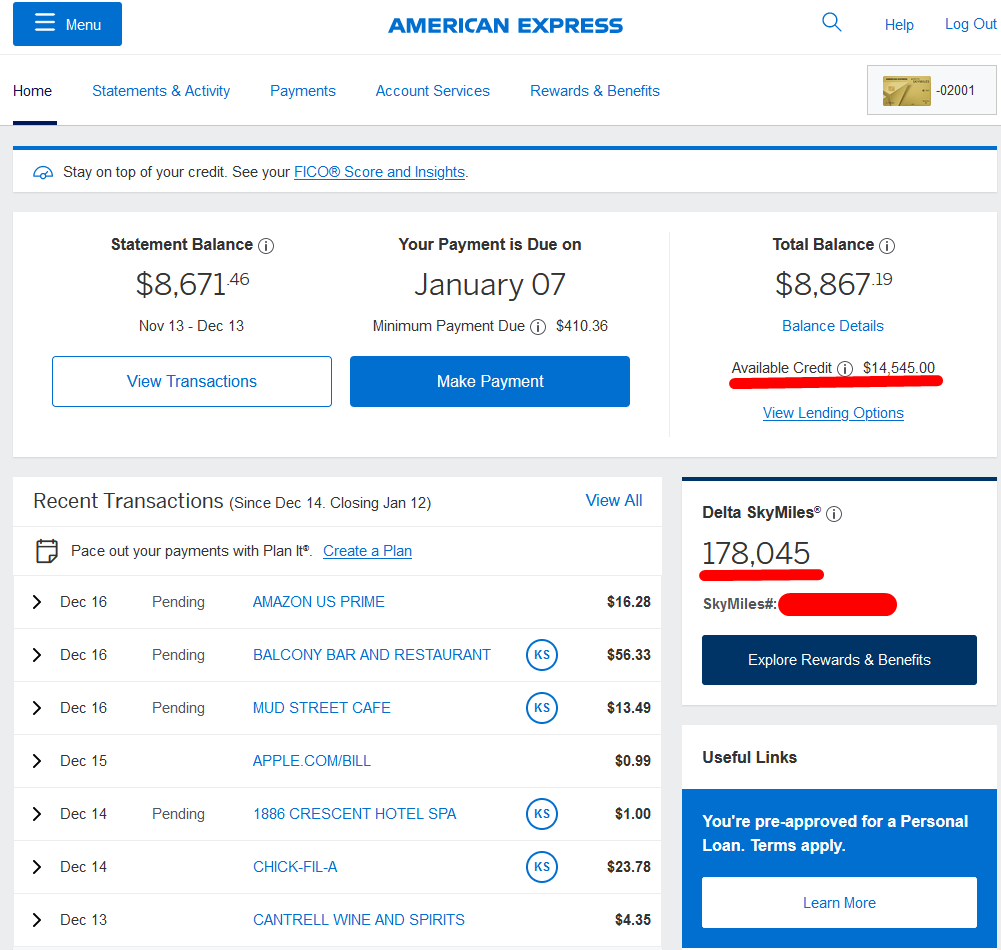This screenshot has width=1001, height=950.
Task: Open the card selector ending -02001
Action: point(931,90)
